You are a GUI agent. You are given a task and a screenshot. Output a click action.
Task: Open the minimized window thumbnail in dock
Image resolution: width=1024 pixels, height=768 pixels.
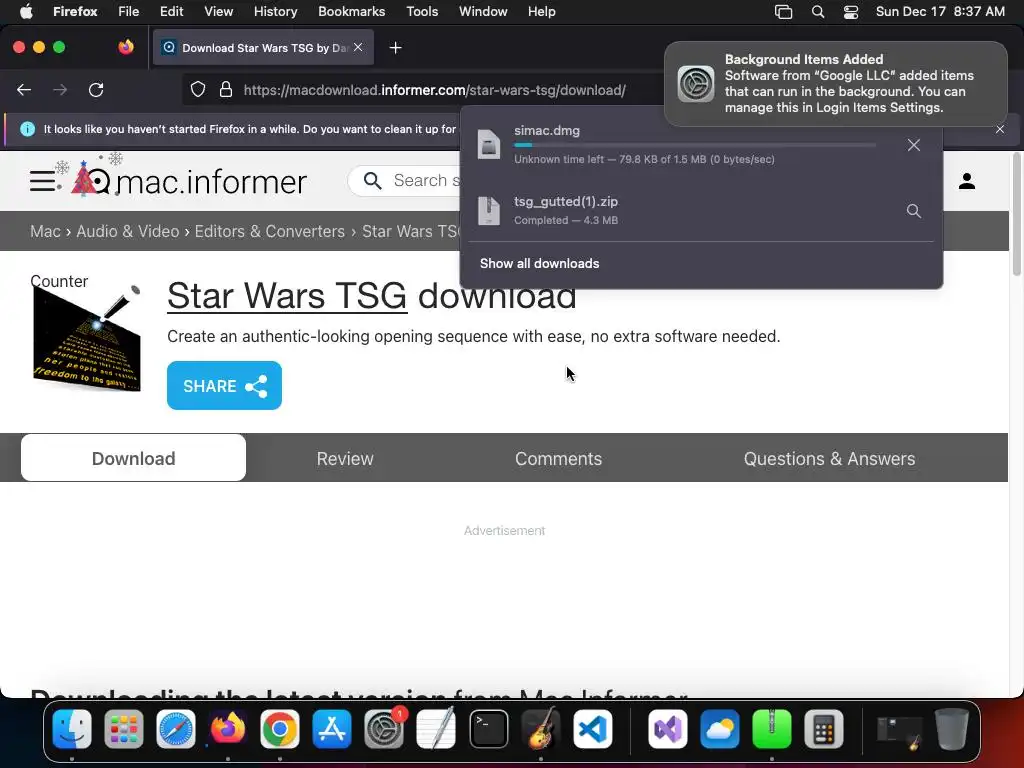tap(899, 731)
